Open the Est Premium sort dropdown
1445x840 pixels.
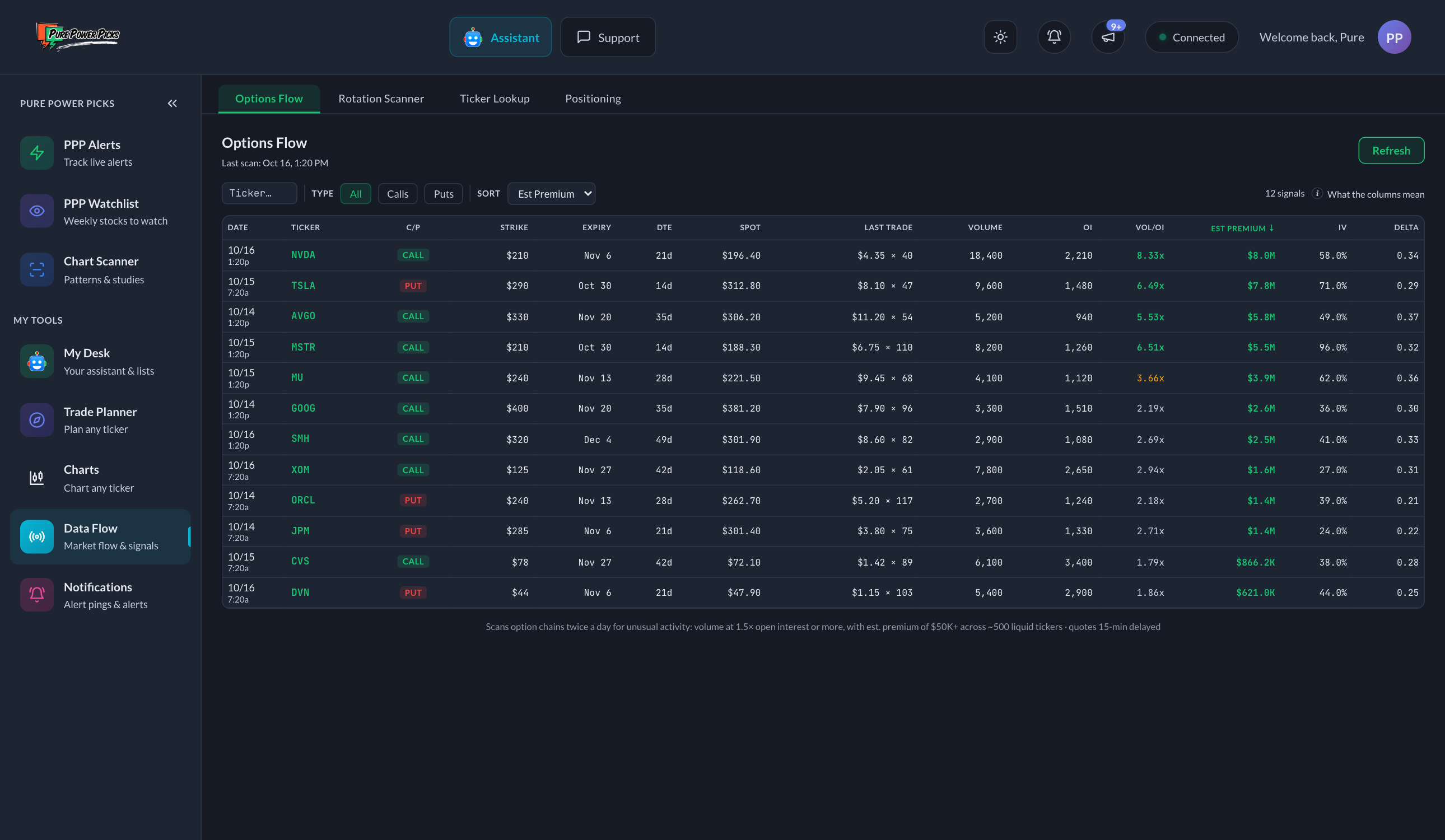[551, 194]
